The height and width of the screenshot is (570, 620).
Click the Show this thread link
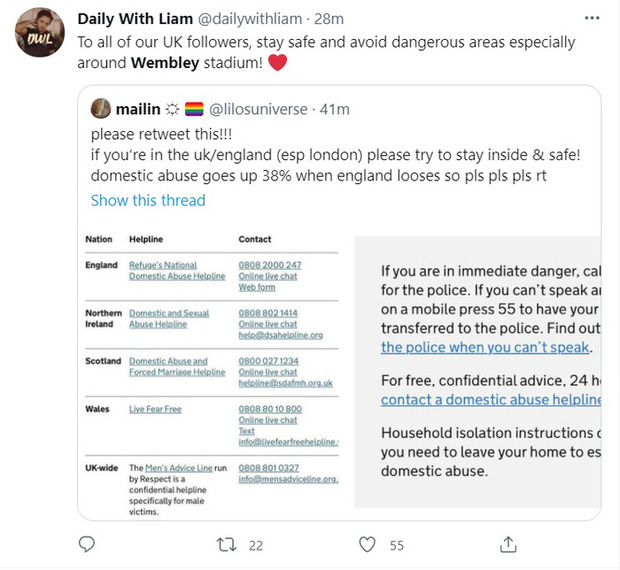tap(148, 200)
